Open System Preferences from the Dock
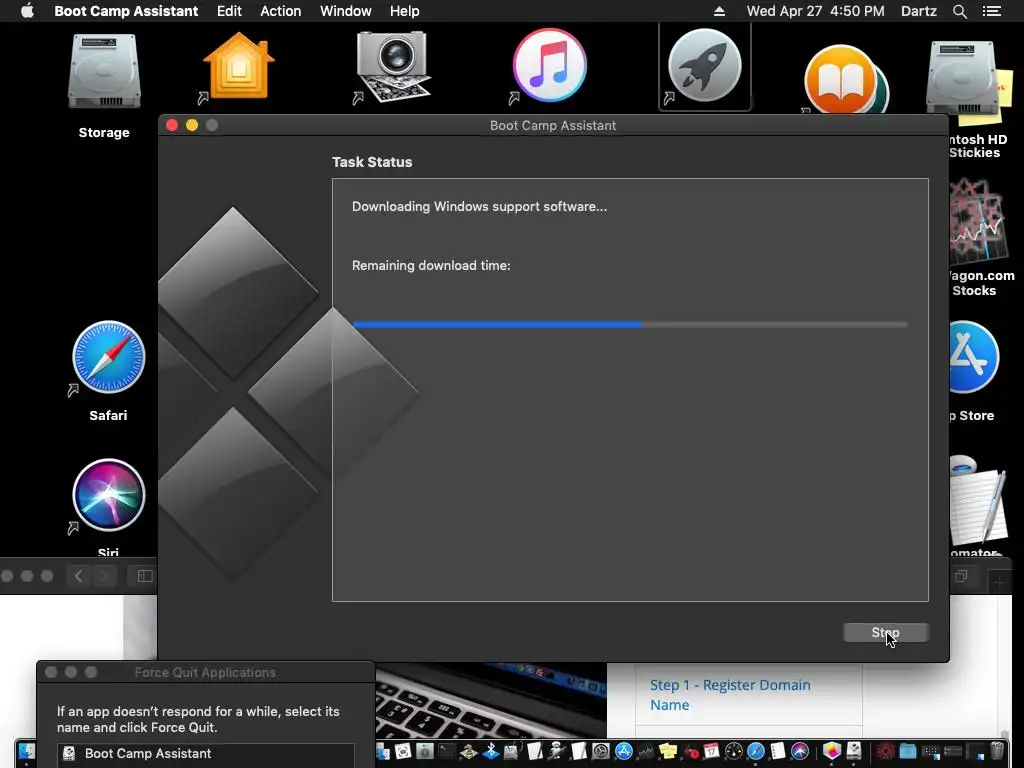Screen dimensions: 1024x768 [x=601, y=751]
